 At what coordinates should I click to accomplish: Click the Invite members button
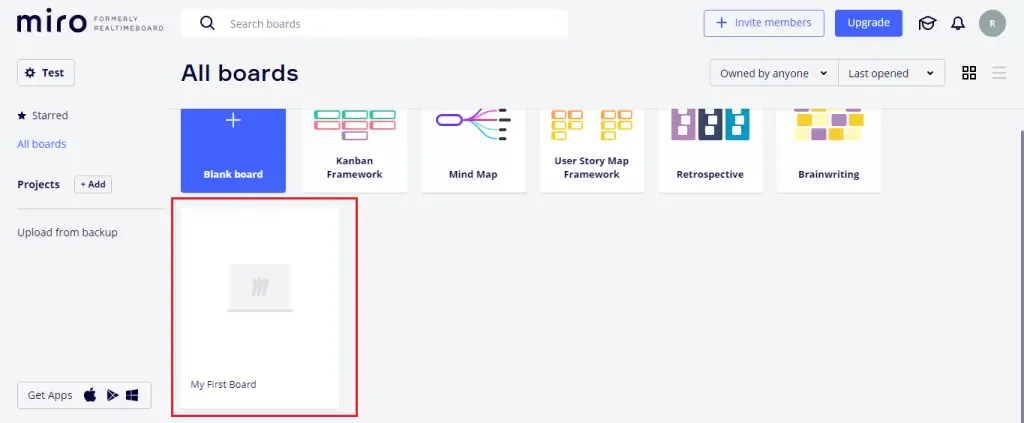(763, 23)
